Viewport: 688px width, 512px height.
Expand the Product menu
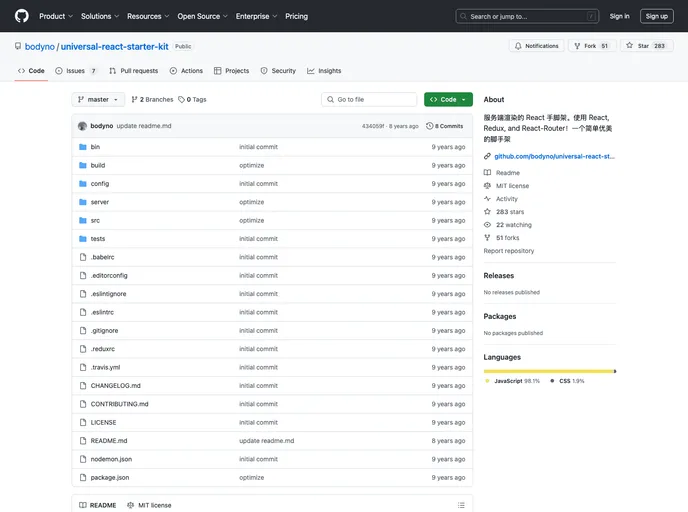(x=55, y=16)
